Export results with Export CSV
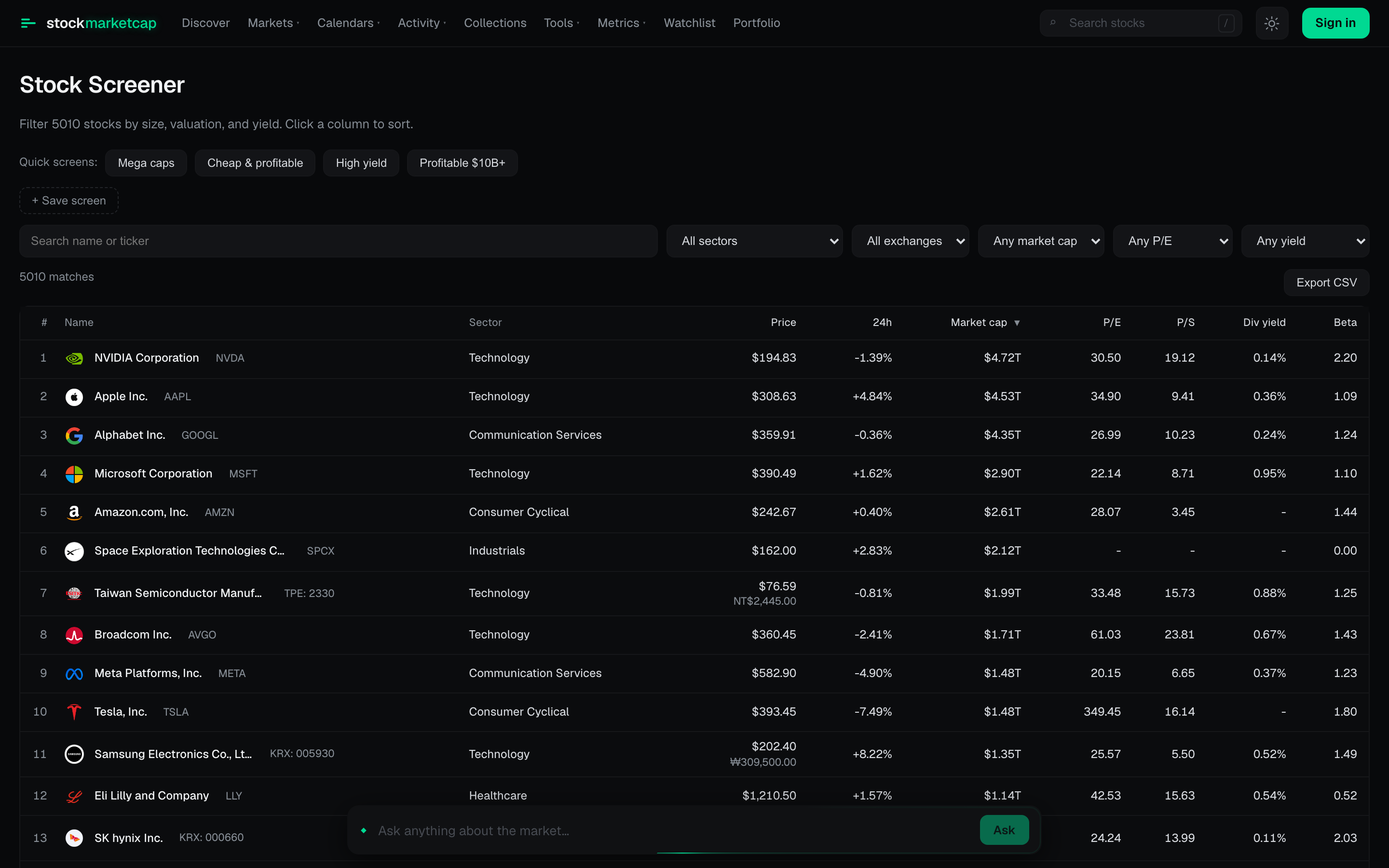Viewport: 1389px width, 868px height. pos(1326,283)
